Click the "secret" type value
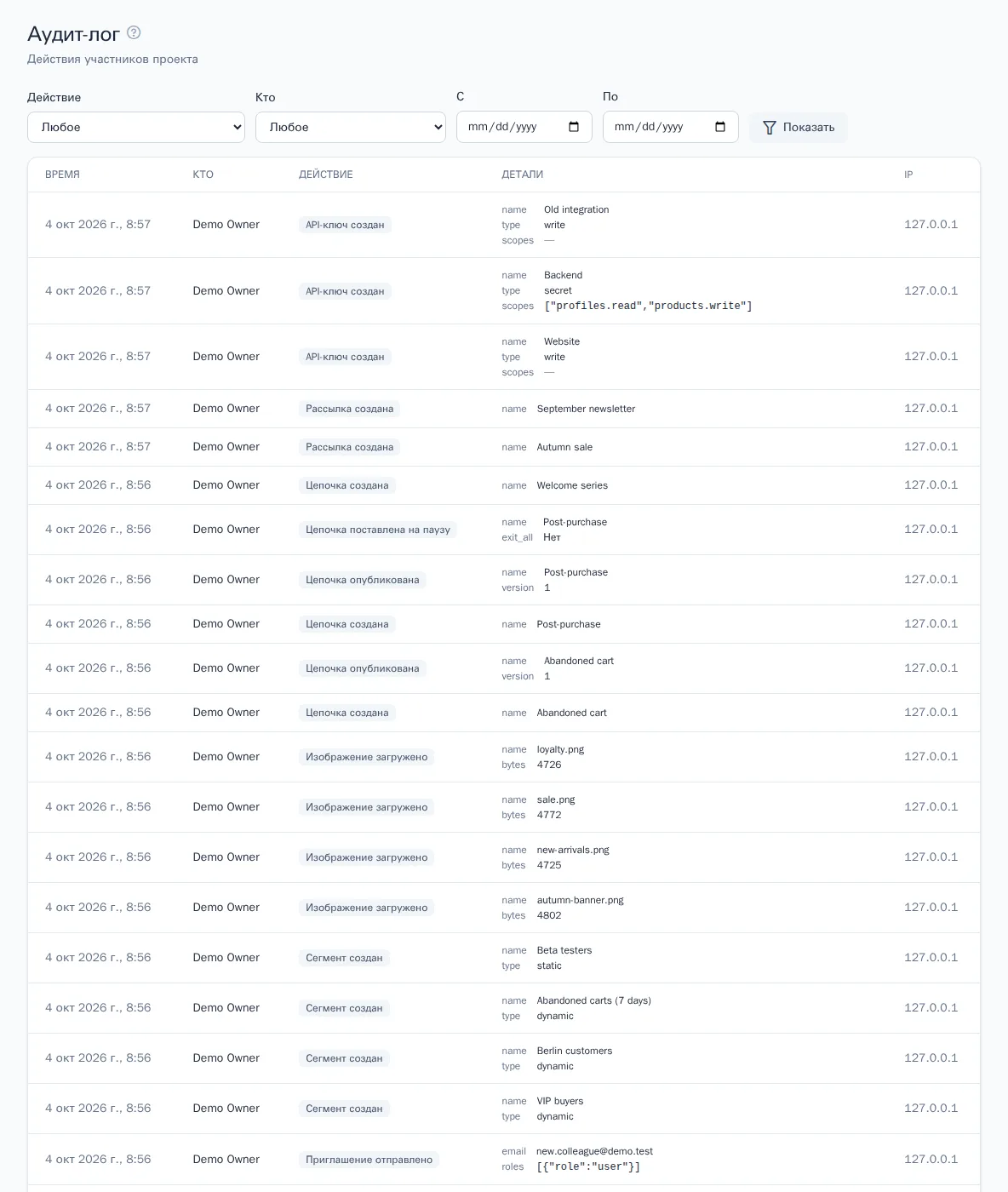 pos(558,290)
